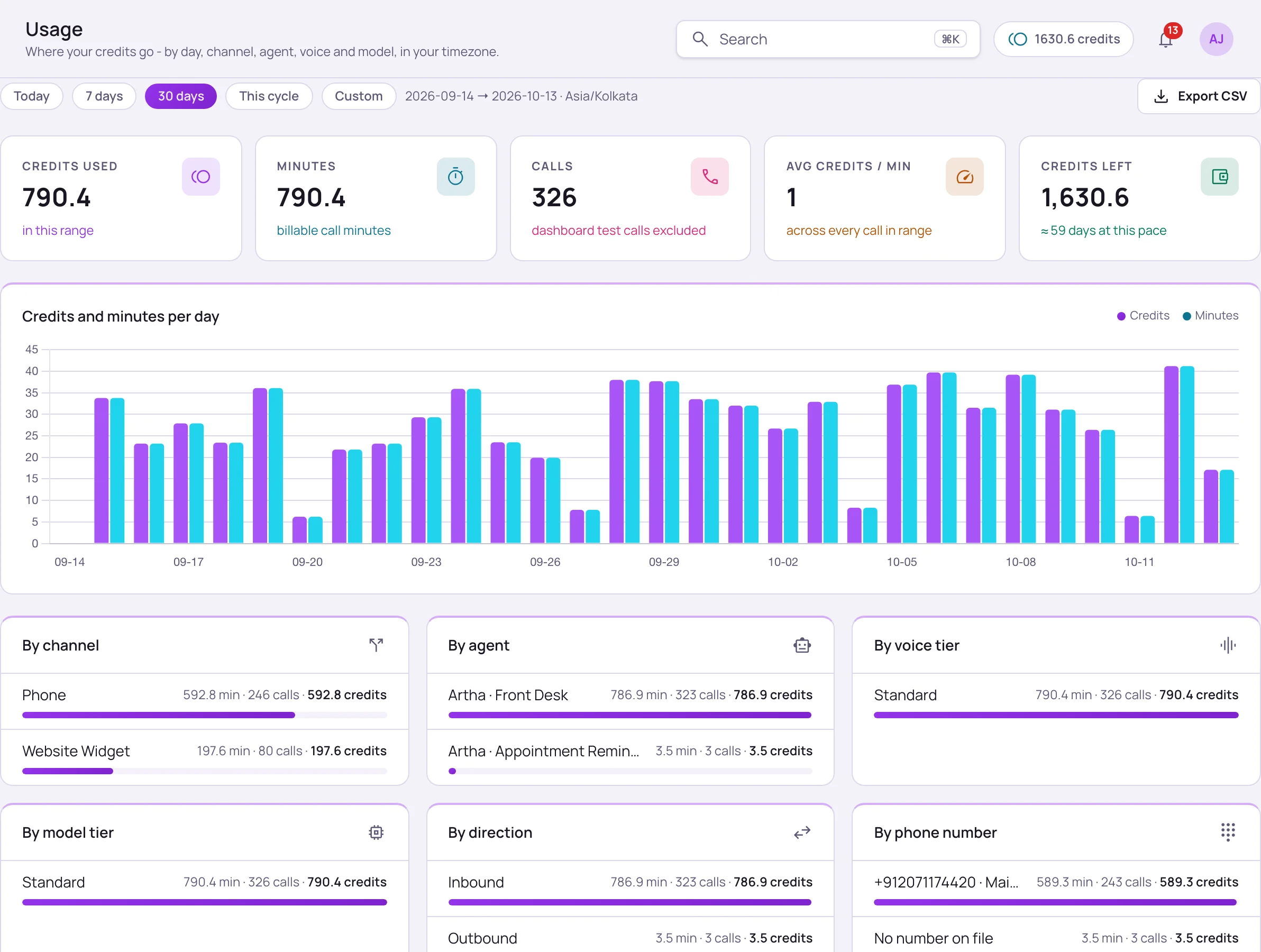Viewport: 1261px width, 952px height.
Task: Select the Today range tab
Action: coord(32,96)
